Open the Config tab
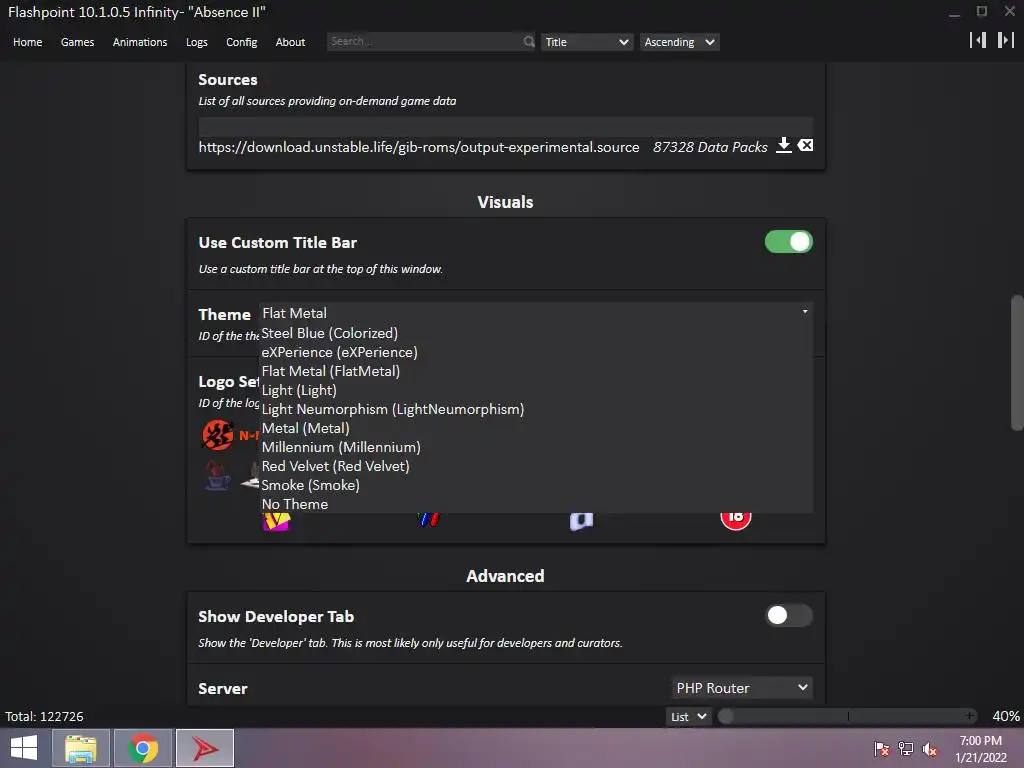The width and height of the screenshot is (1024, 768). (x=242, y=42)
